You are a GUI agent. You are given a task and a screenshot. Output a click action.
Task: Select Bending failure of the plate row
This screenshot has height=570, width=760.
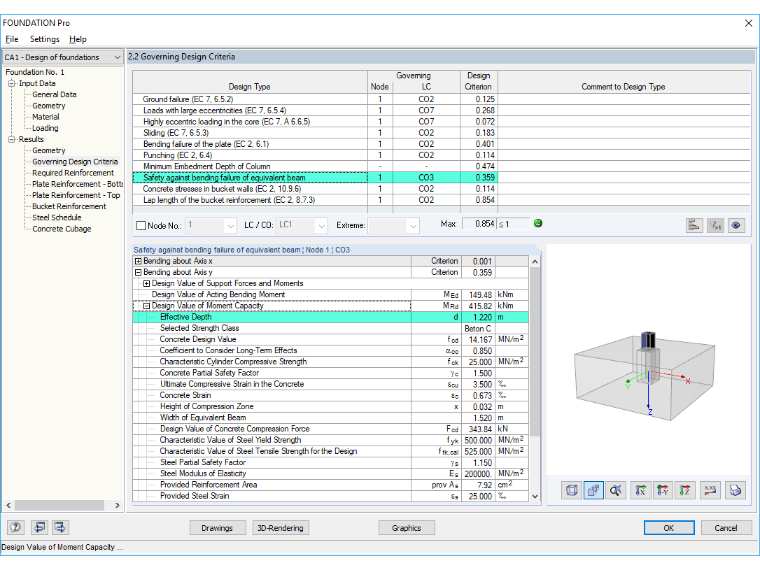441,144
